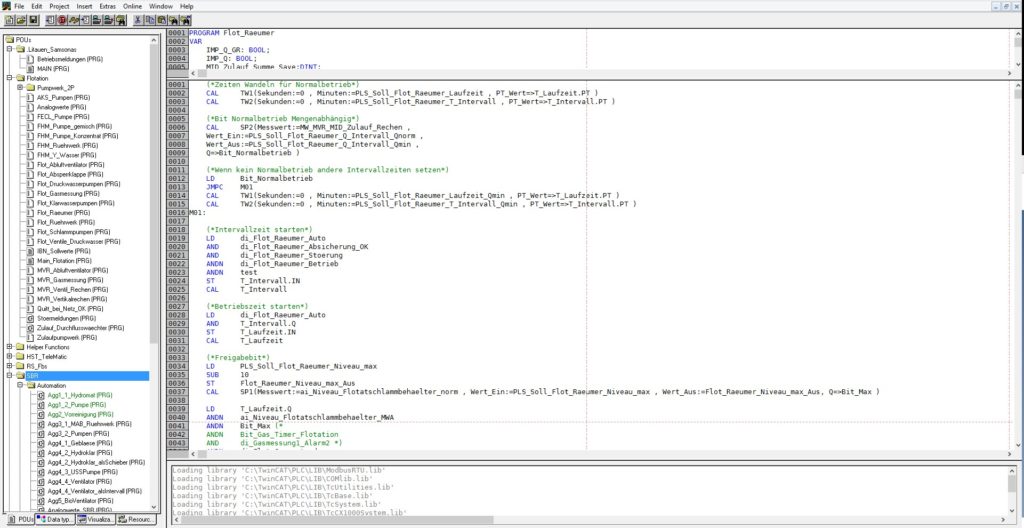Switch to the Data types tab

pos(56,520)
